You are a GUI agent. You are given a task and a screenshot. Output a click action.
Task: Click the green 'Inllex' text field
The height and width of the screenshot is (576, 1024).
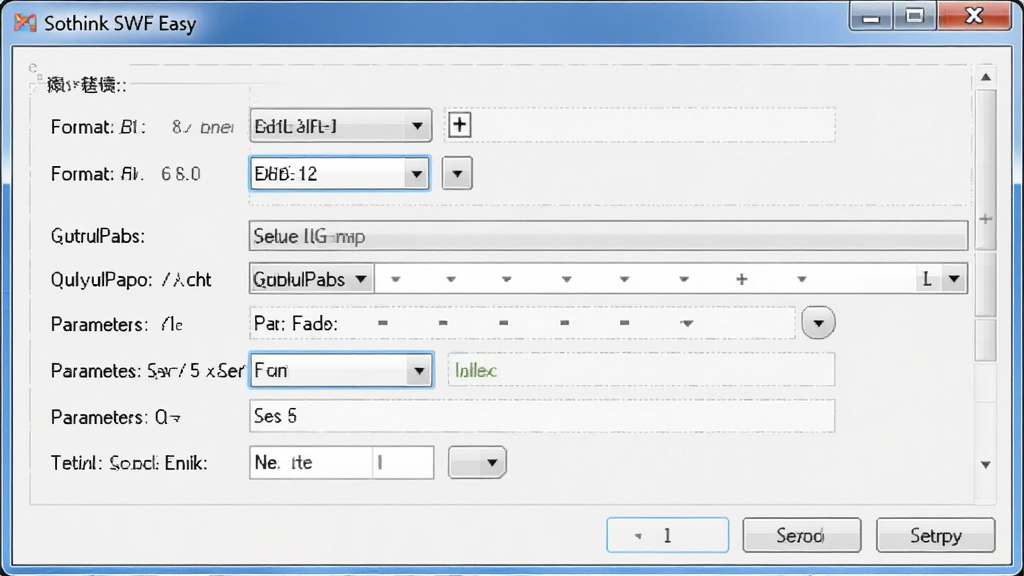coord(641,370)
